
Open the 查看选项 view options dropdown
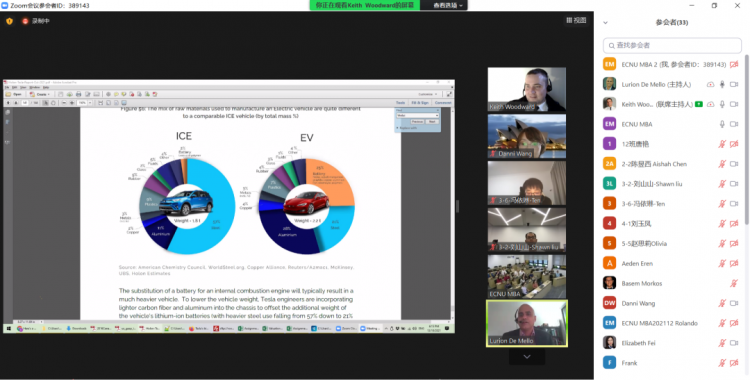(448, 5)
